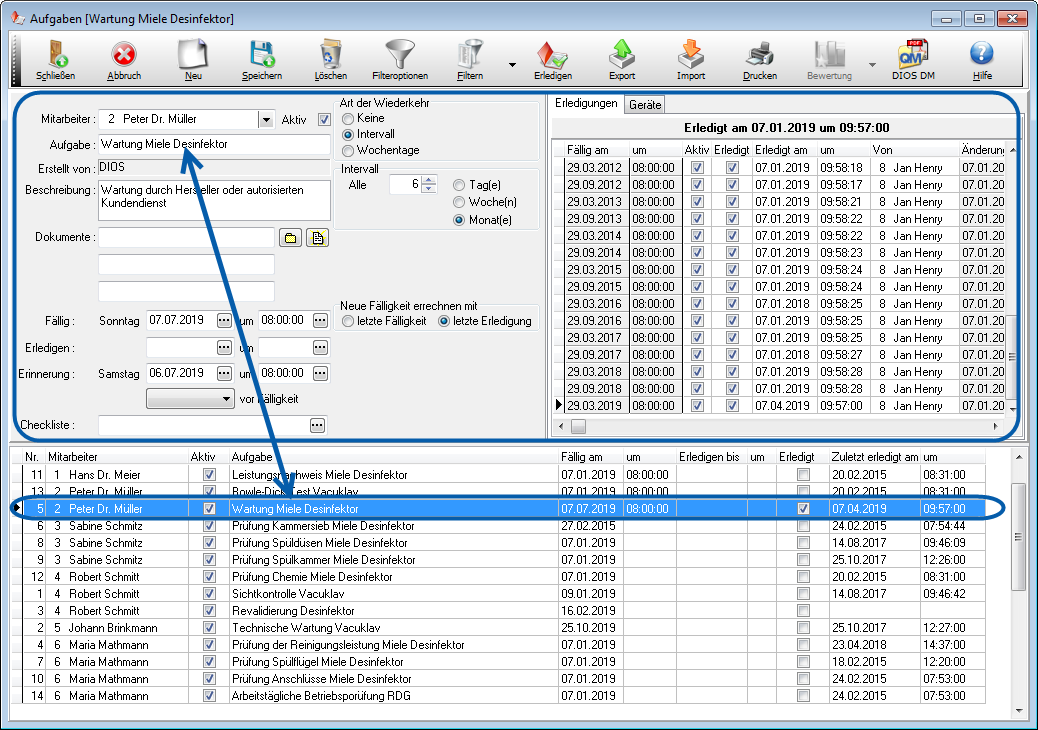1038x730 pixels.
Task: Click Erledigen bis column header
Action: 711,457
